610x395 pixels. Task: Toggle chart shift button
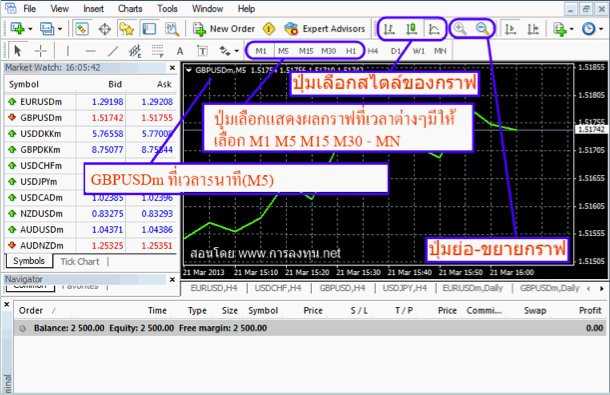(533, 29)
